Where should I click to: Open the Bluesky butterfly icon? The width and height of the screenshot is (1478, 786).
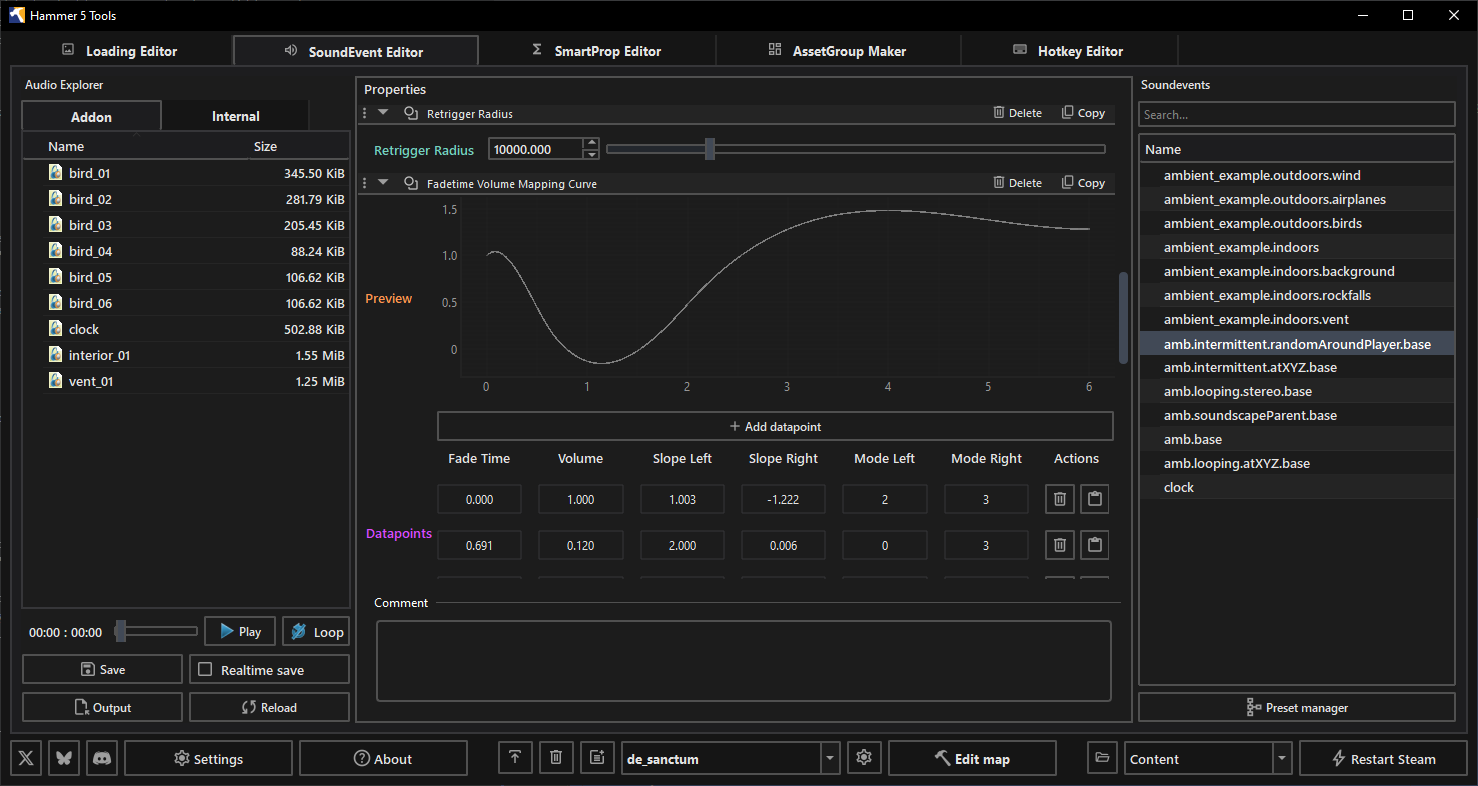tap(63, 758)
